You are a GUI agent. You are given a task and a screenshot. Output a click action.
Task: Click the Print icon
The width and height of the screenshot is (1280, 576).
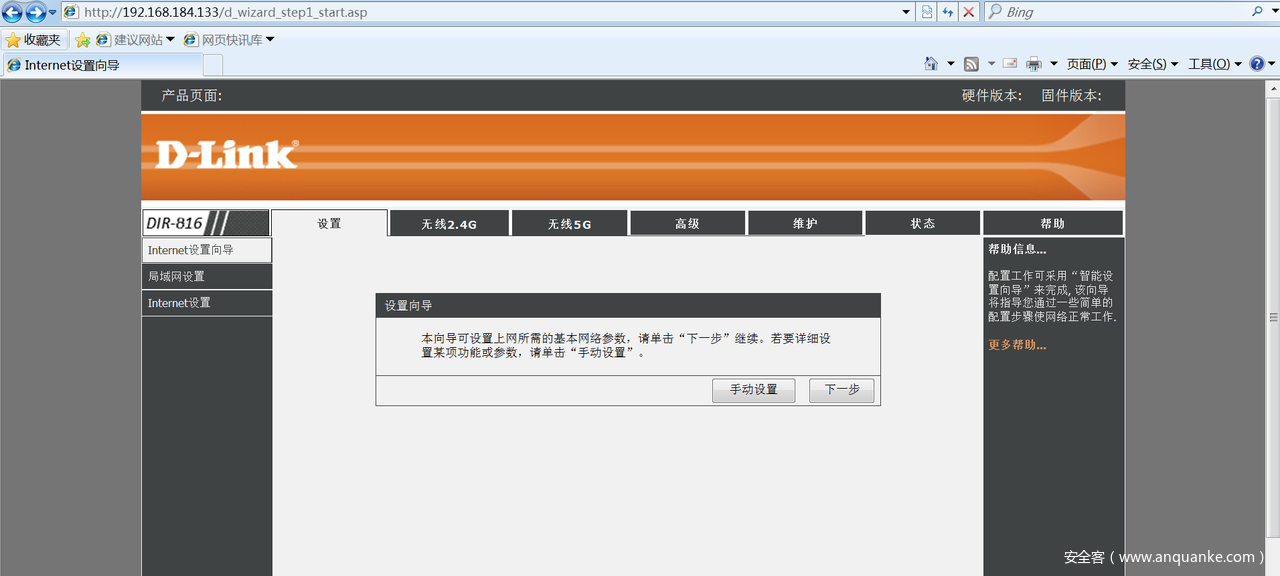pos(1034,64)
